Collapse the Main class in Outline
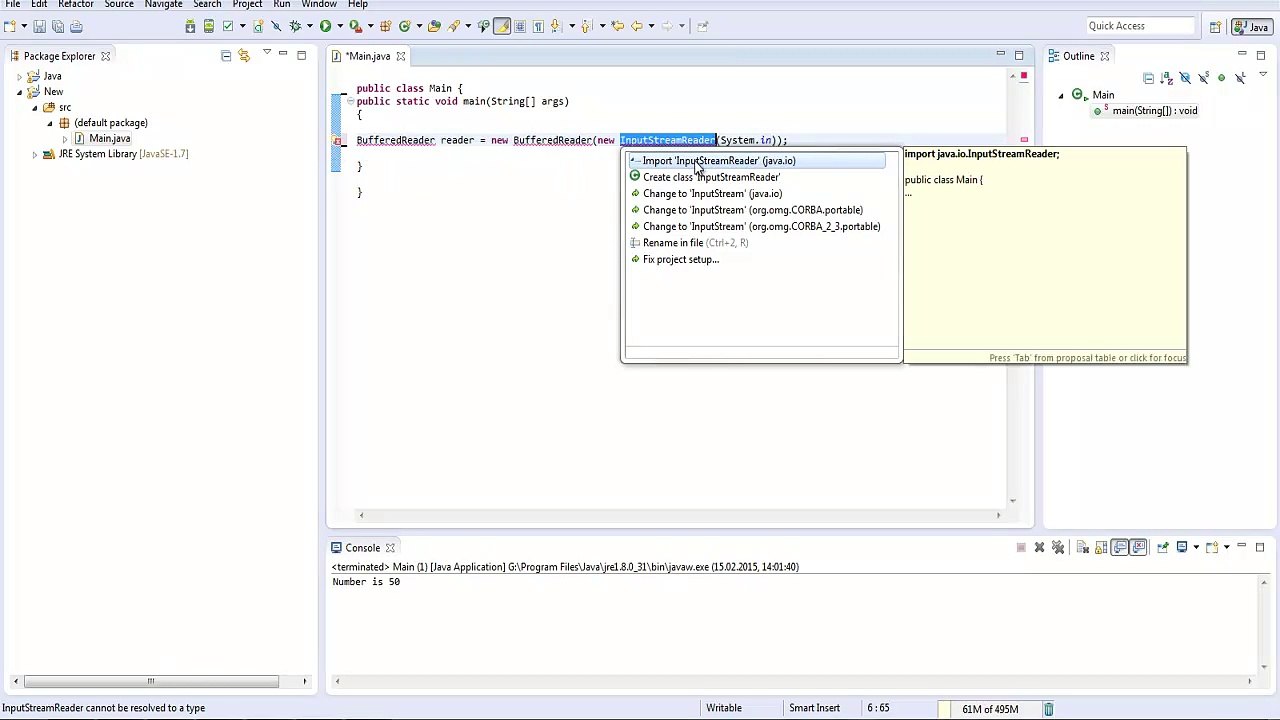The height and width of the screenshot is (720, 1280). (1061, 95)
